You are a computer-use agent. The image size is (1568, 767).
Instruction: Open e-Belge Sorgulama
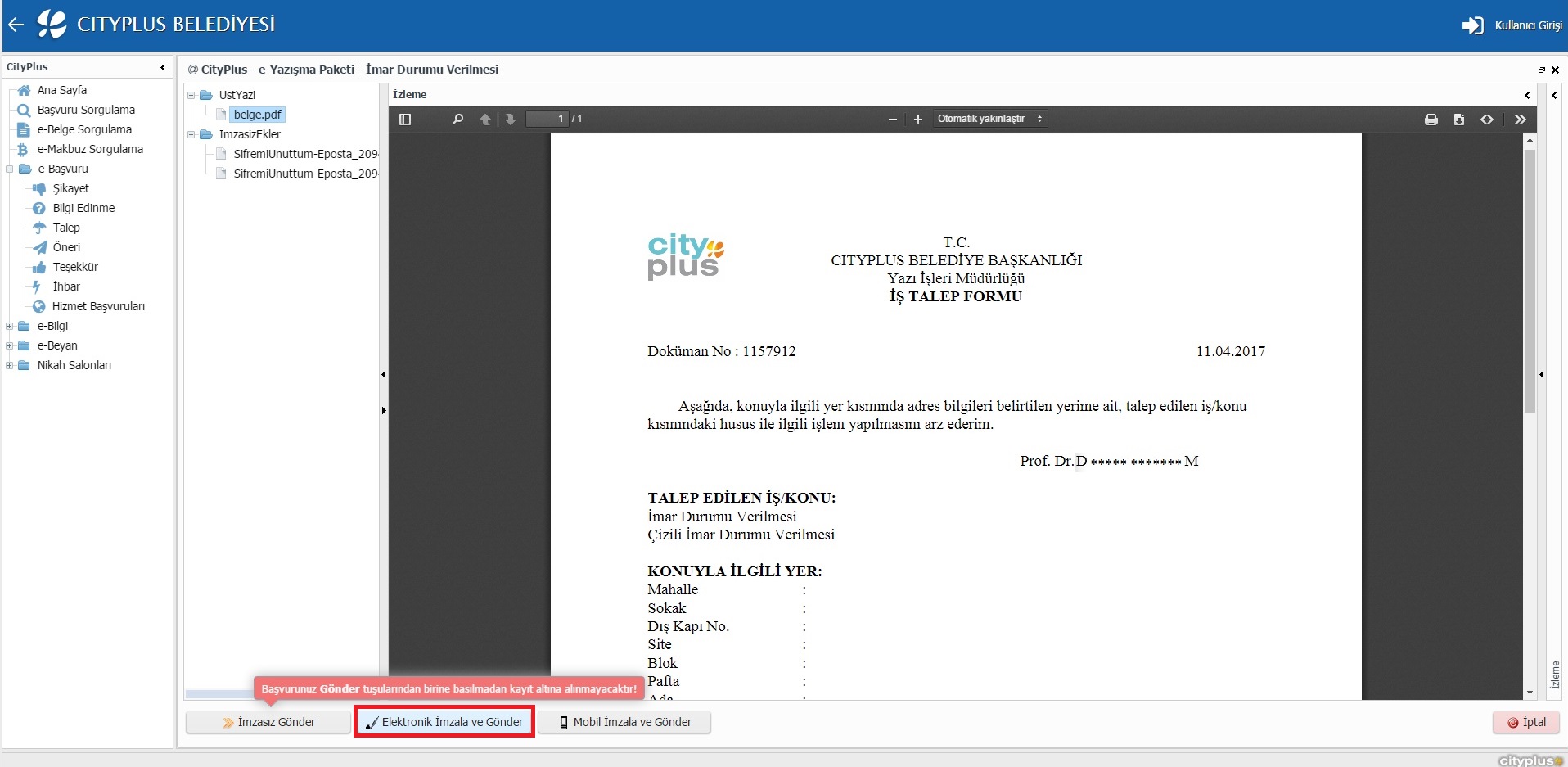pos(84,129)
